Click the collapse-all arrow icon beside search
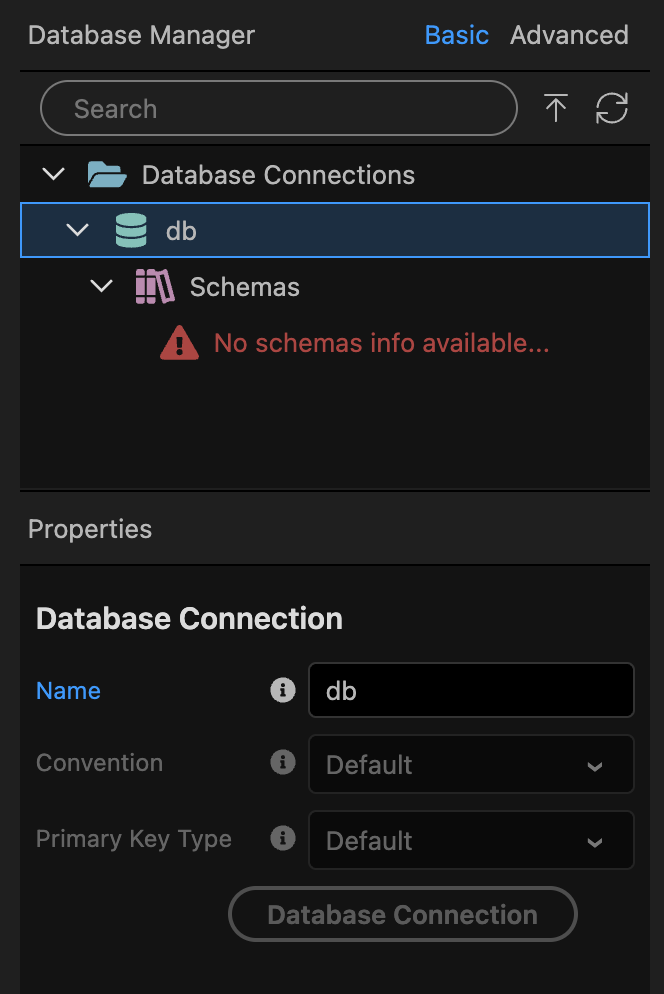664x994 pixels. pyautogui.click(x=556, y=108)
